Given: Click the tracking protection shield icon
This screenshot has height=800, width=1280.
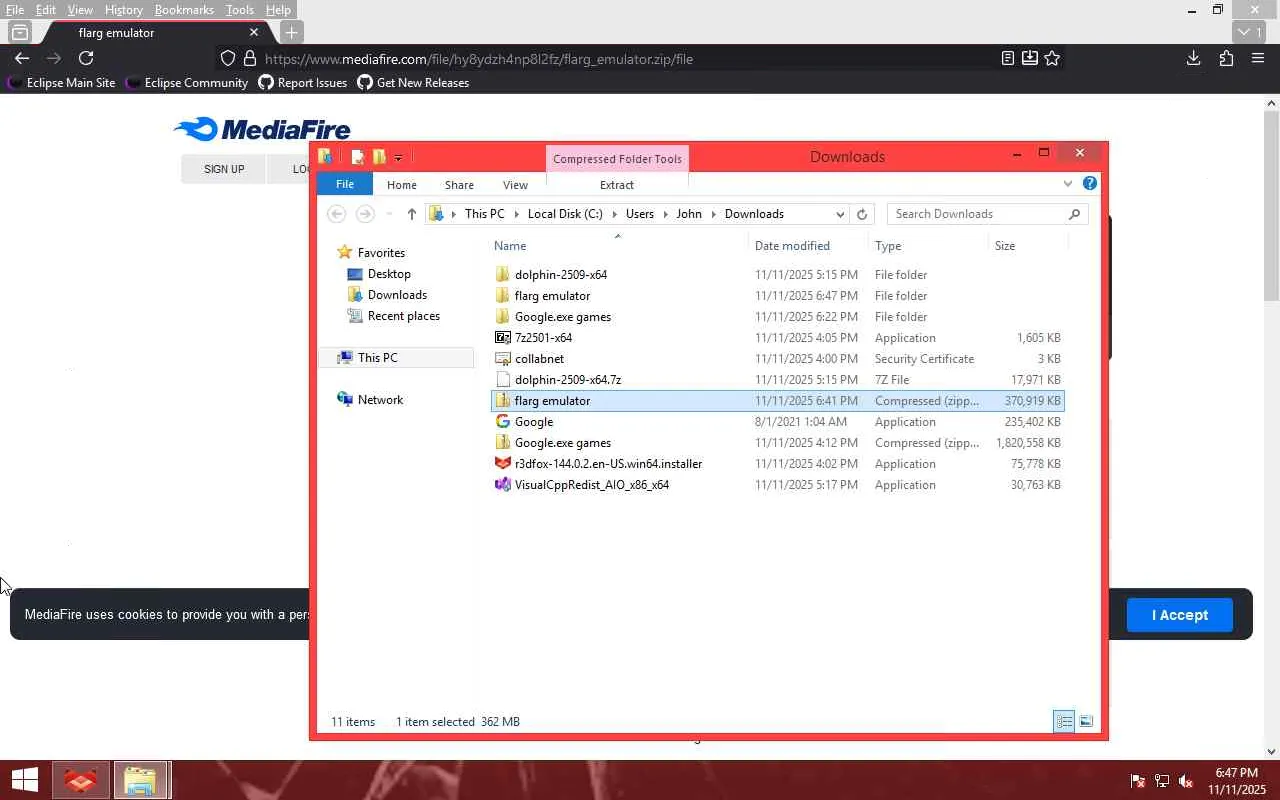Looking at the screenshot, I should (228, 58).
